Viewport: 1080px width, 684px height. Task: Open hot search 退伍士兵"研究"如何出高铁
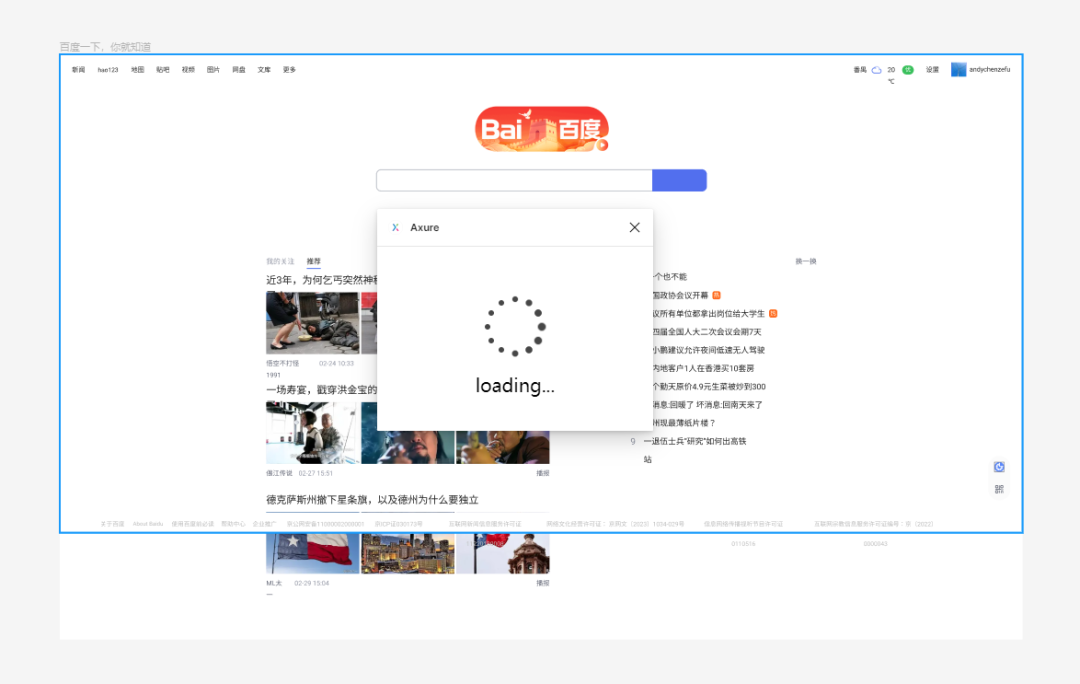pyautogui.click(x=695, y=441)
